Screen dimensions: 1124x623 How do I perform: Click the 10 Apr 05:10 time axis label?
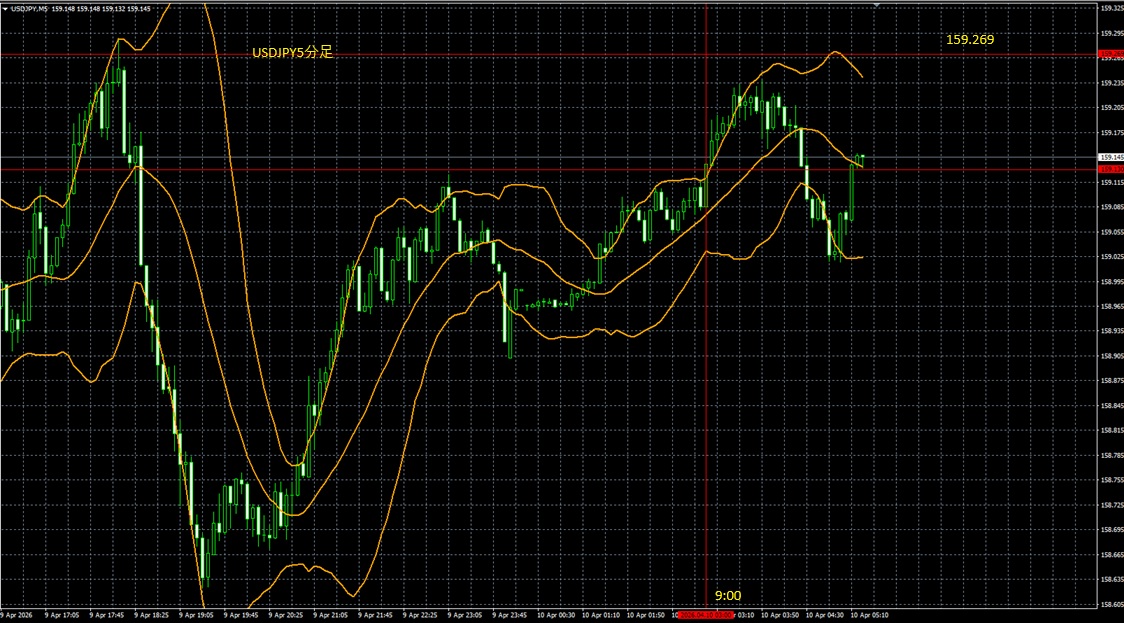click(x=869, y=615)
